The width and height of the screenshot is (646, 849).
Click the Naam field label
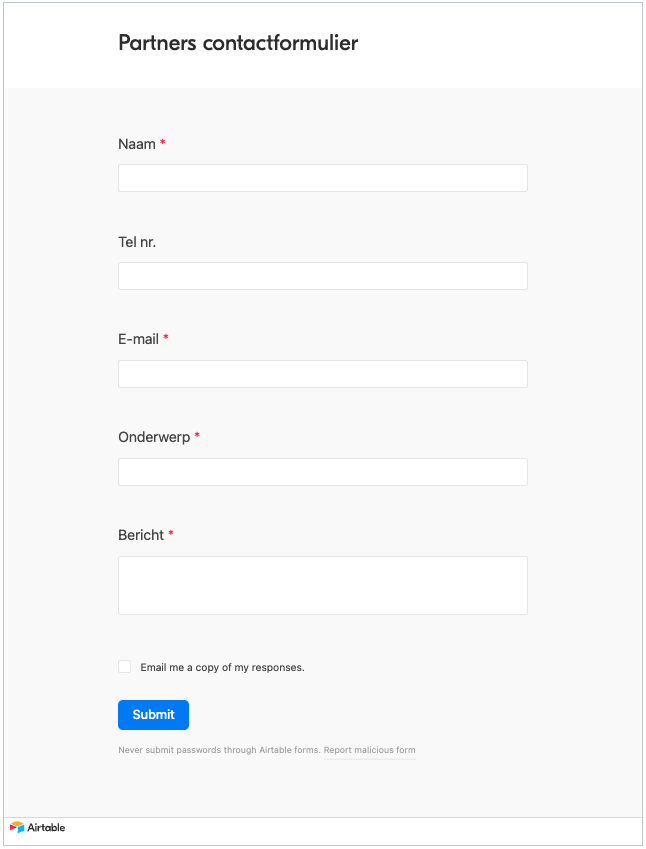[137, 144]
